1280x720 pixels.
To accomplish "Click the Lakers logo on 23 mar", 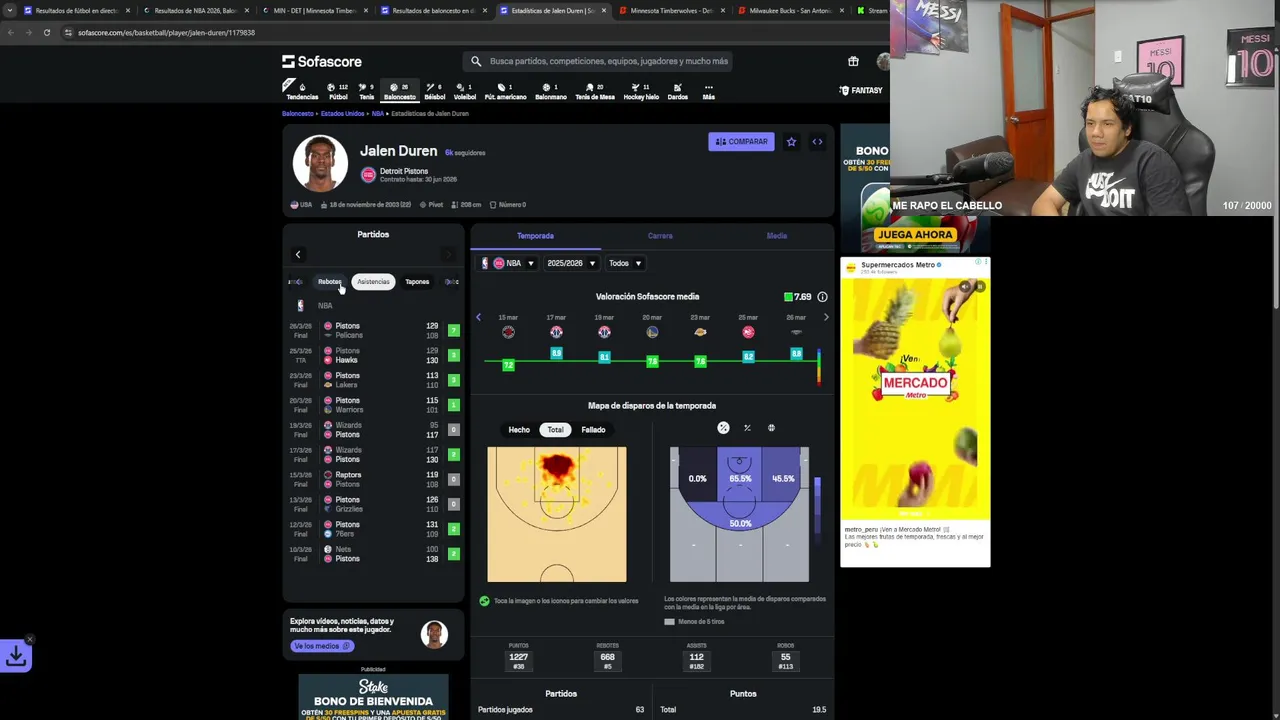I will click(700, 332).
